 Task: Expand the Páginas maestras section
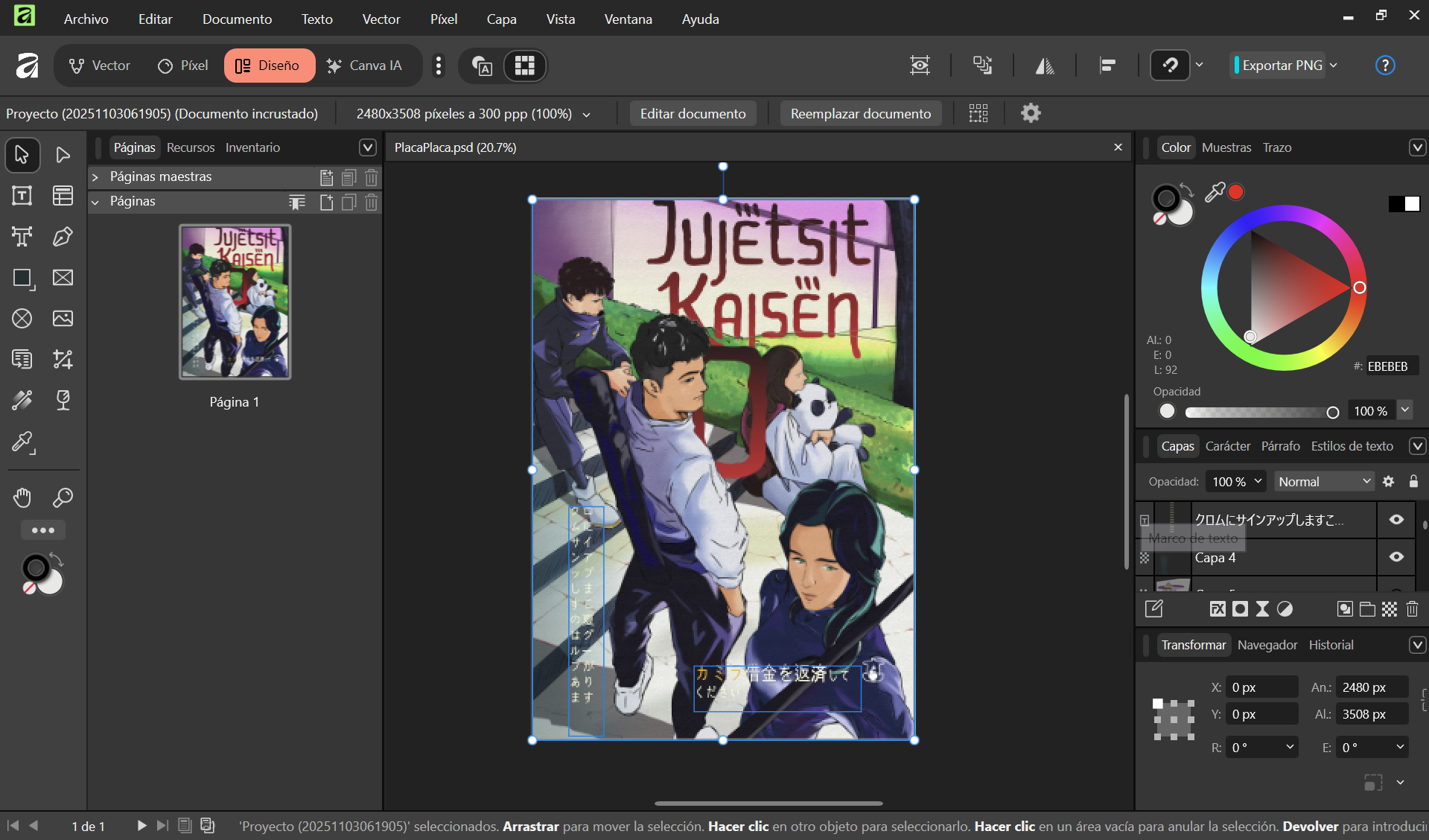pos(95,177)
